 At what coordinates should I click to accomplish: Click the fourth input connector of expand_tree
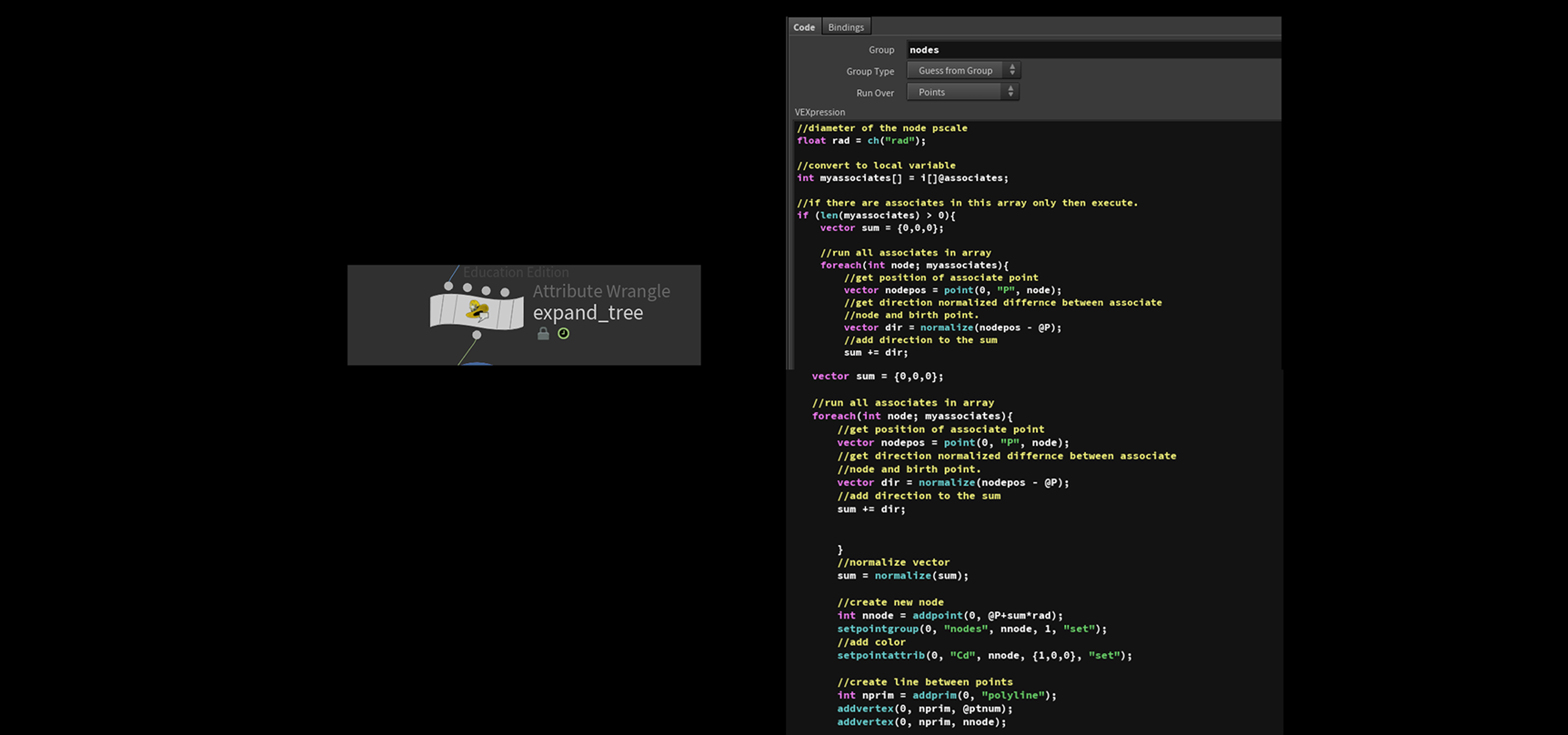(x=505, y=292)
